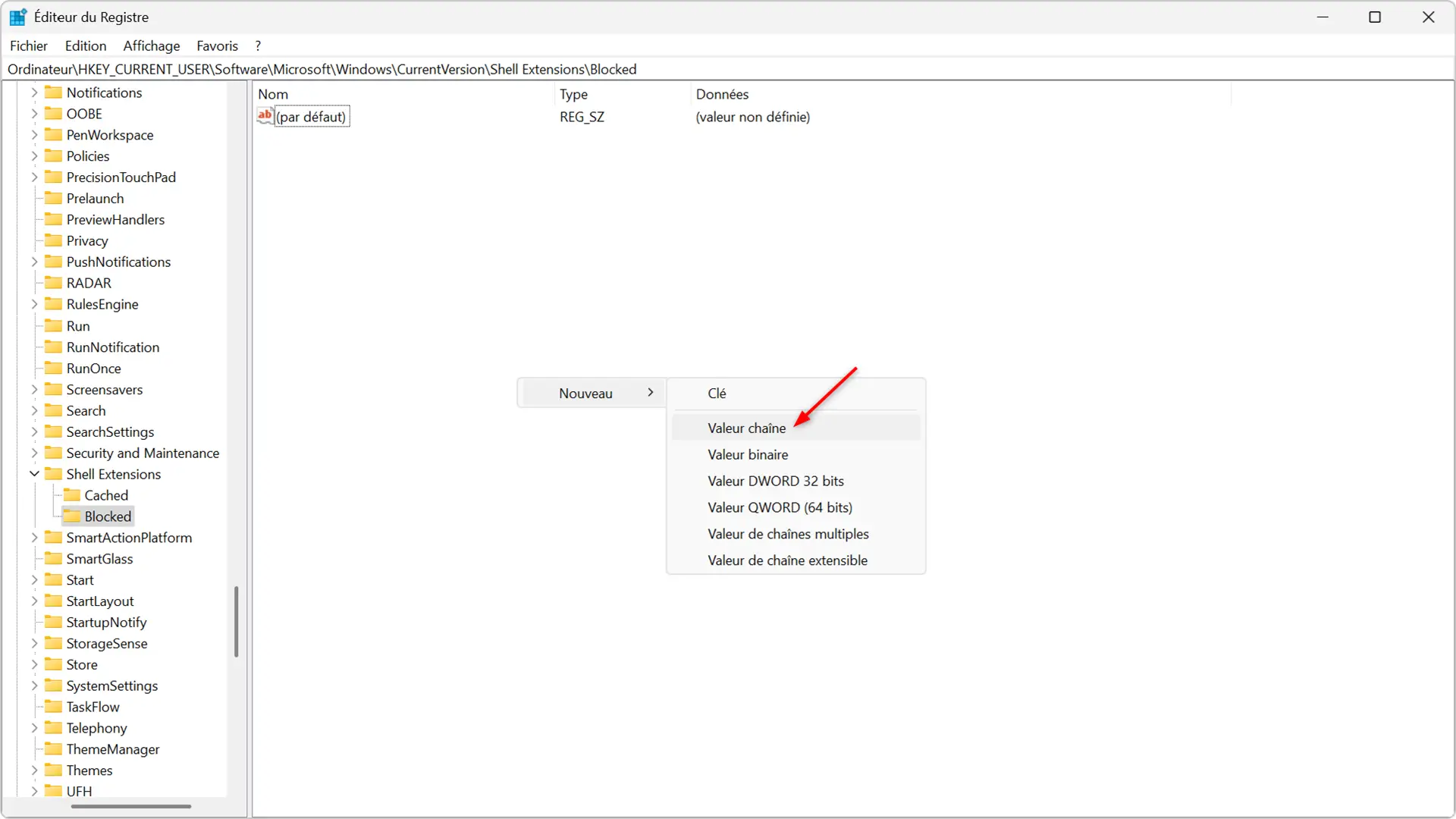Click the Registry Editor app icon in title bar

pos(17,17)
